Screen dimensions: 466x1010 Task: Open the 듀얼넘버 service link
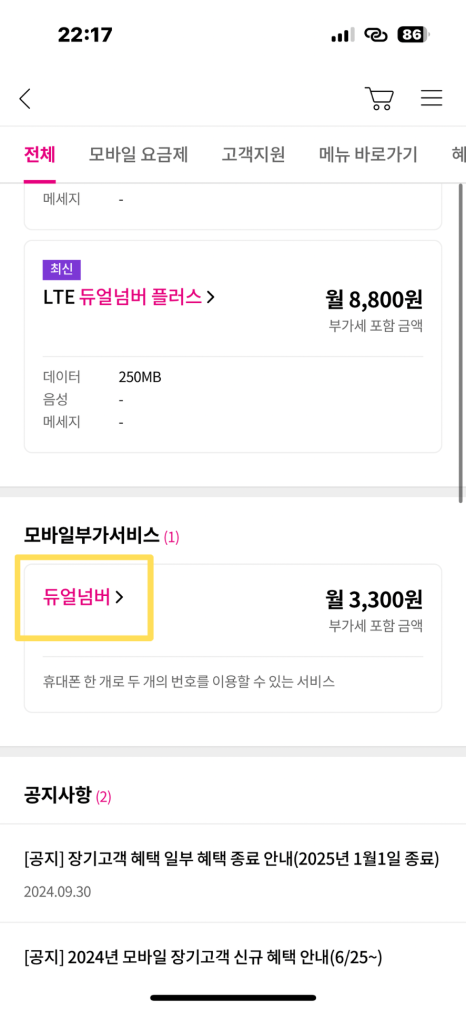[83, 598]
